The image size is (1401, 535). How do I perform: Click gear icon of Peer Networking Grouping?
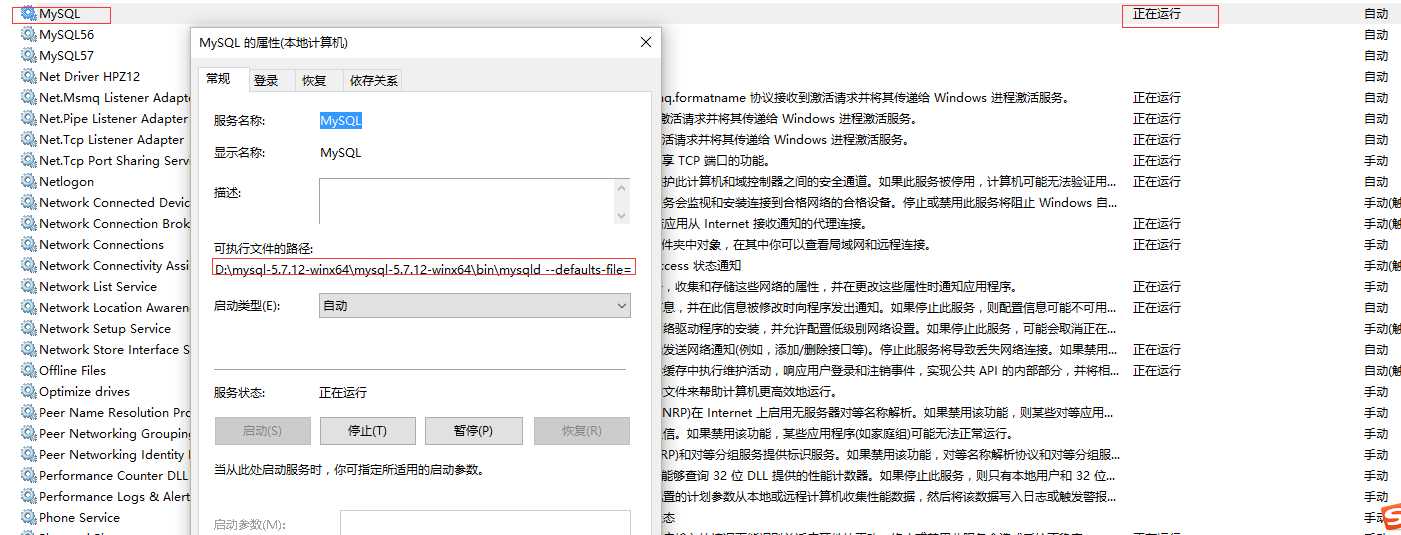(28, 434)
